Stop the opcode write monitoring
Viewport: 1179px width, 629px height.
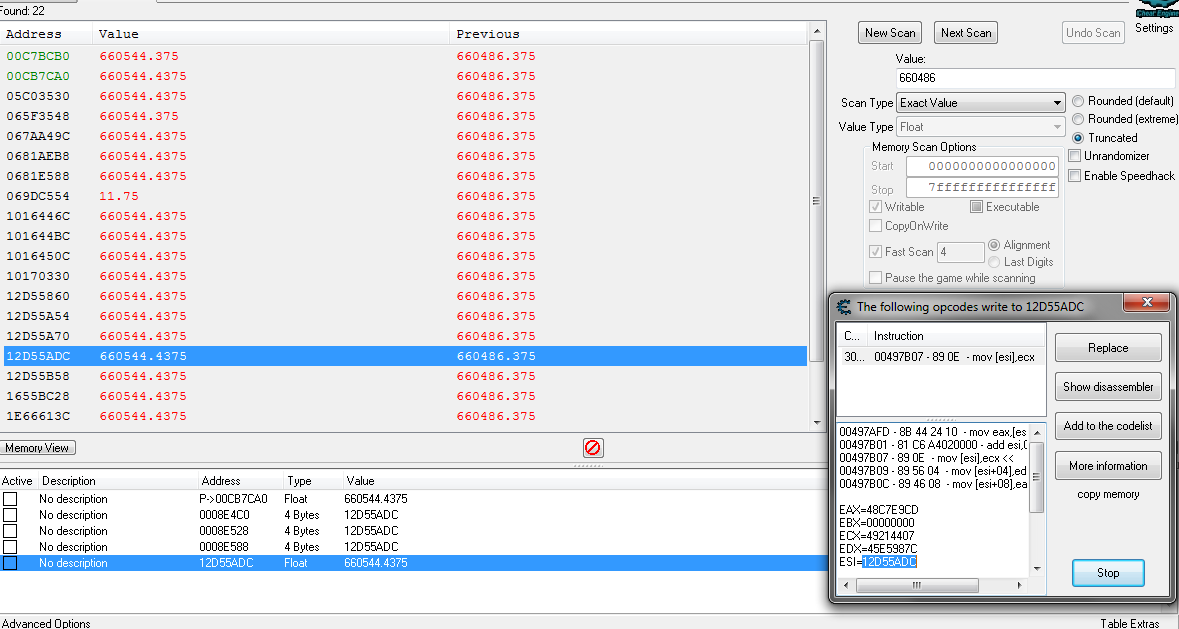tap(1108, 573)
